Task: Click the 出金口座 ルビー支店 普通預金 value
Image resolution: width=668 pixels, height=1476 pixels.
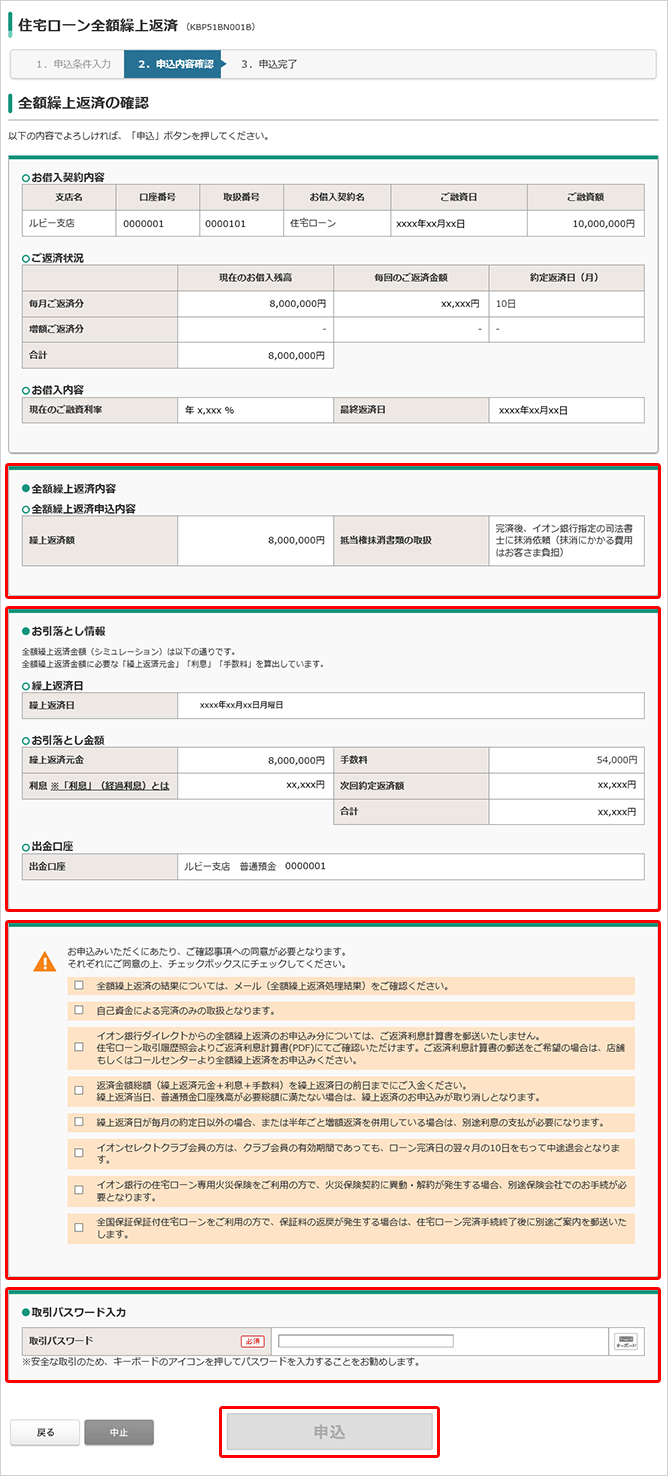Action: (254, 866)
